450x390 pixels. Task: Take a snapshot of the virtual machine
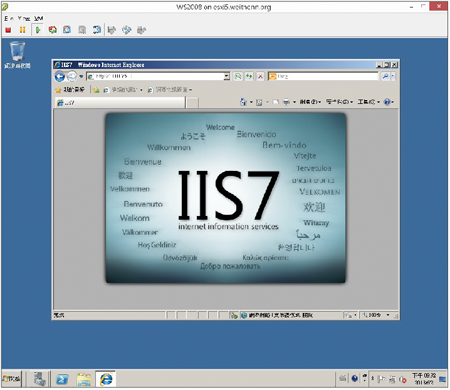click(x=67, y=30)
